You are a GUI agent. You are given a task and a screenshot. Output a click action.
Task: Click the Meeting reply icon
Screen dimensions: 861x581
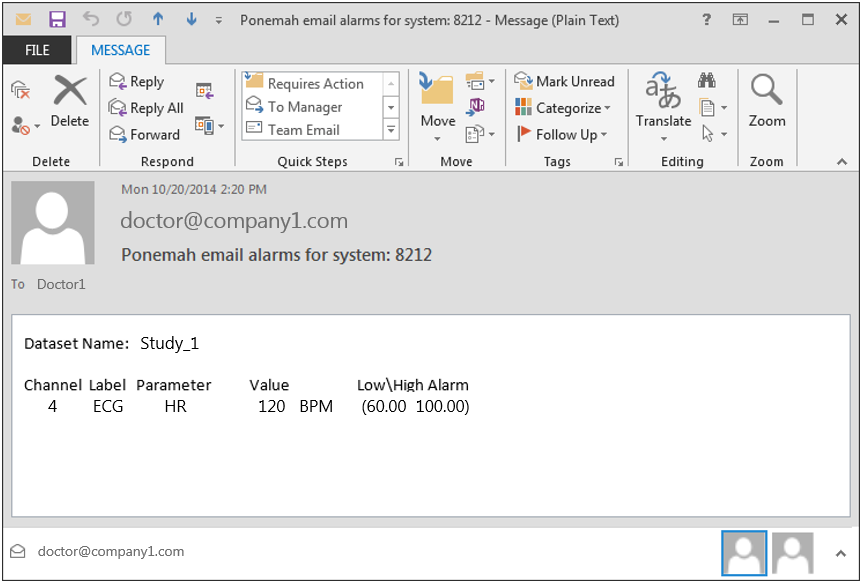pos(205,90)
